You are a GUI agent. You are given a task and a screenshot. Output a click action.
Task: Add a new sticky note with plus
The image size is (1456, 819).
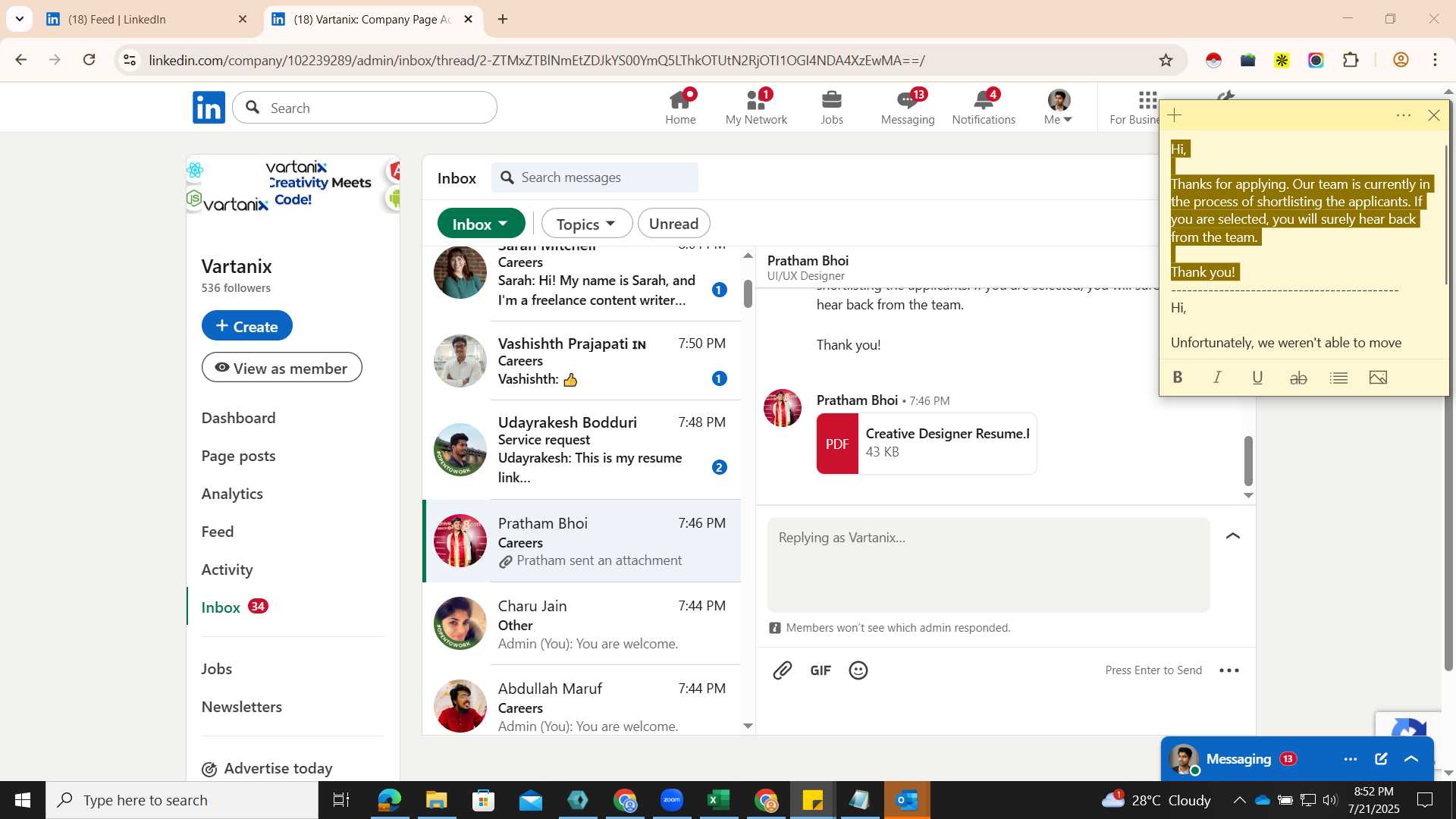(x=1175, y=115)
